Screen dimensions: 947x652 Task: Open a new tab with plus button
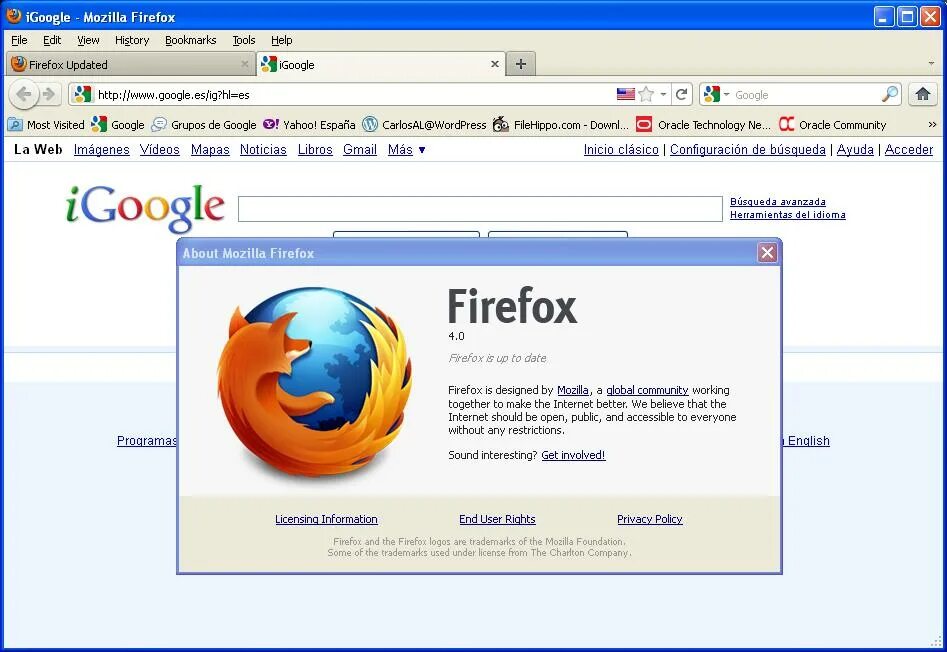pos(521,64)
